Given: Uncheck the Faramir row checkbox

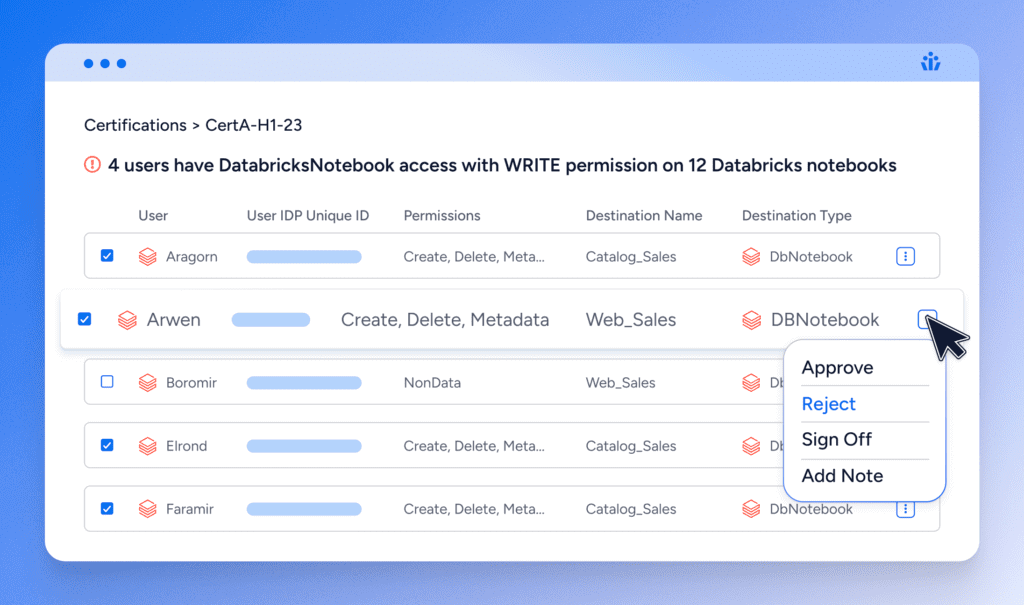Looking at the screenshot, I should pyautogui.click(x=107, y=509).
